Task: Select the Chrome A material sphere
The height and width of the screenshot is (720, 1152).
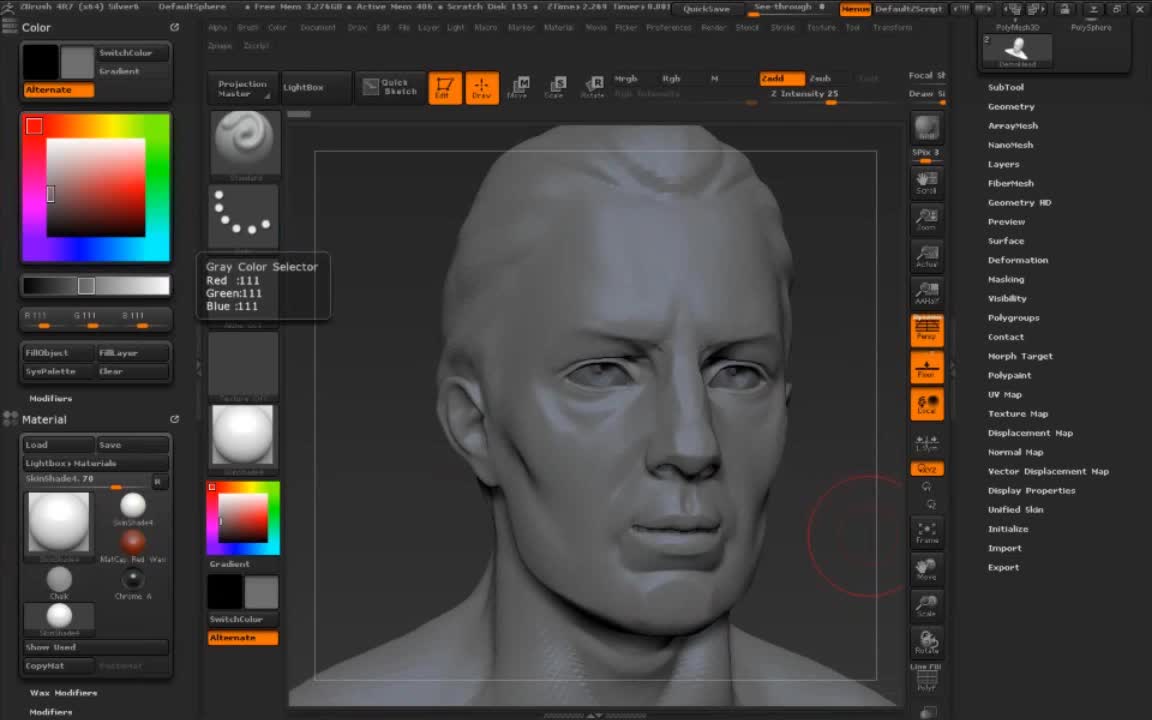Action: pyautogui.click(x=133, y=582)
